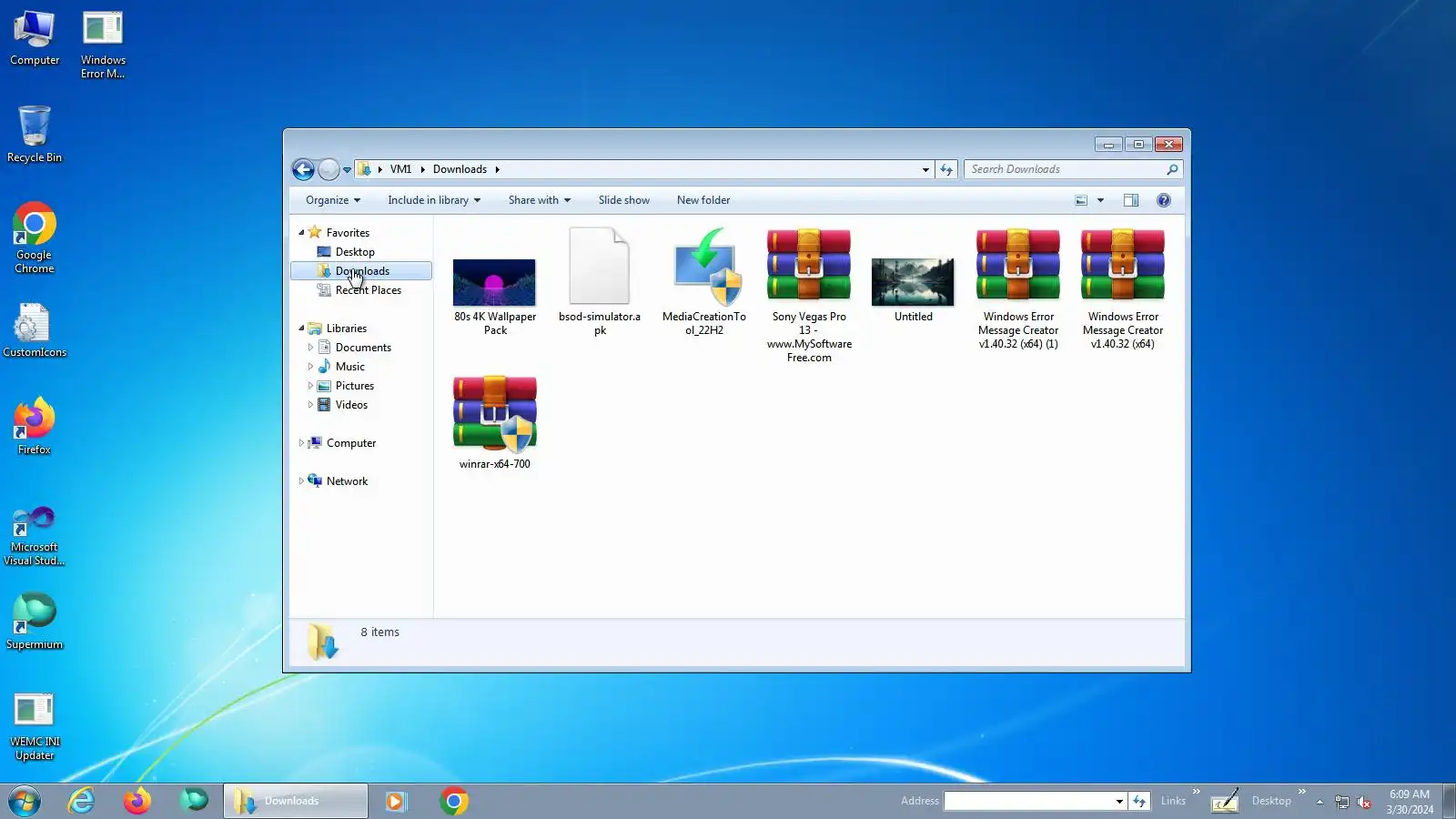Show the preview pane

tap(1131, 200)
